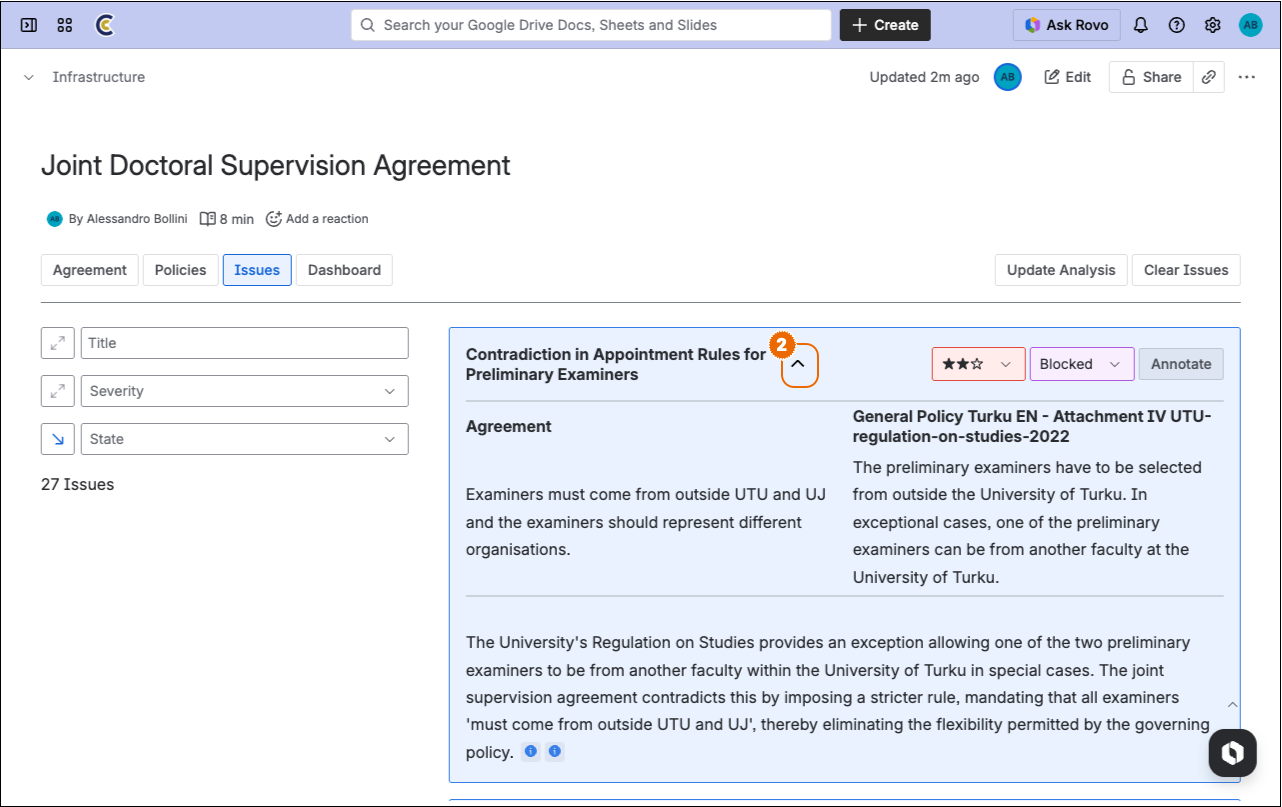Toggle the Title sort expand button
The height and width of the screenshot is (807, 1282).
[58, 343]
